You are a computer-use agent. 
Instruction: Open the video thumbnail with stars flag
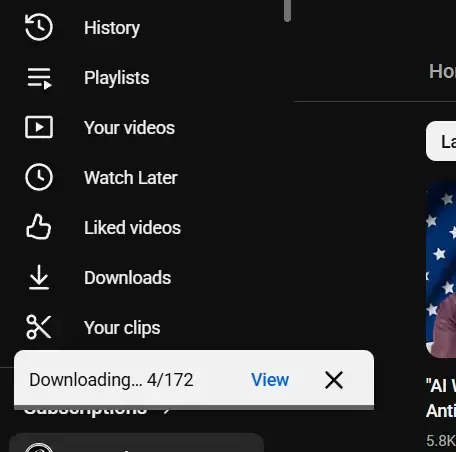[441, 269]
